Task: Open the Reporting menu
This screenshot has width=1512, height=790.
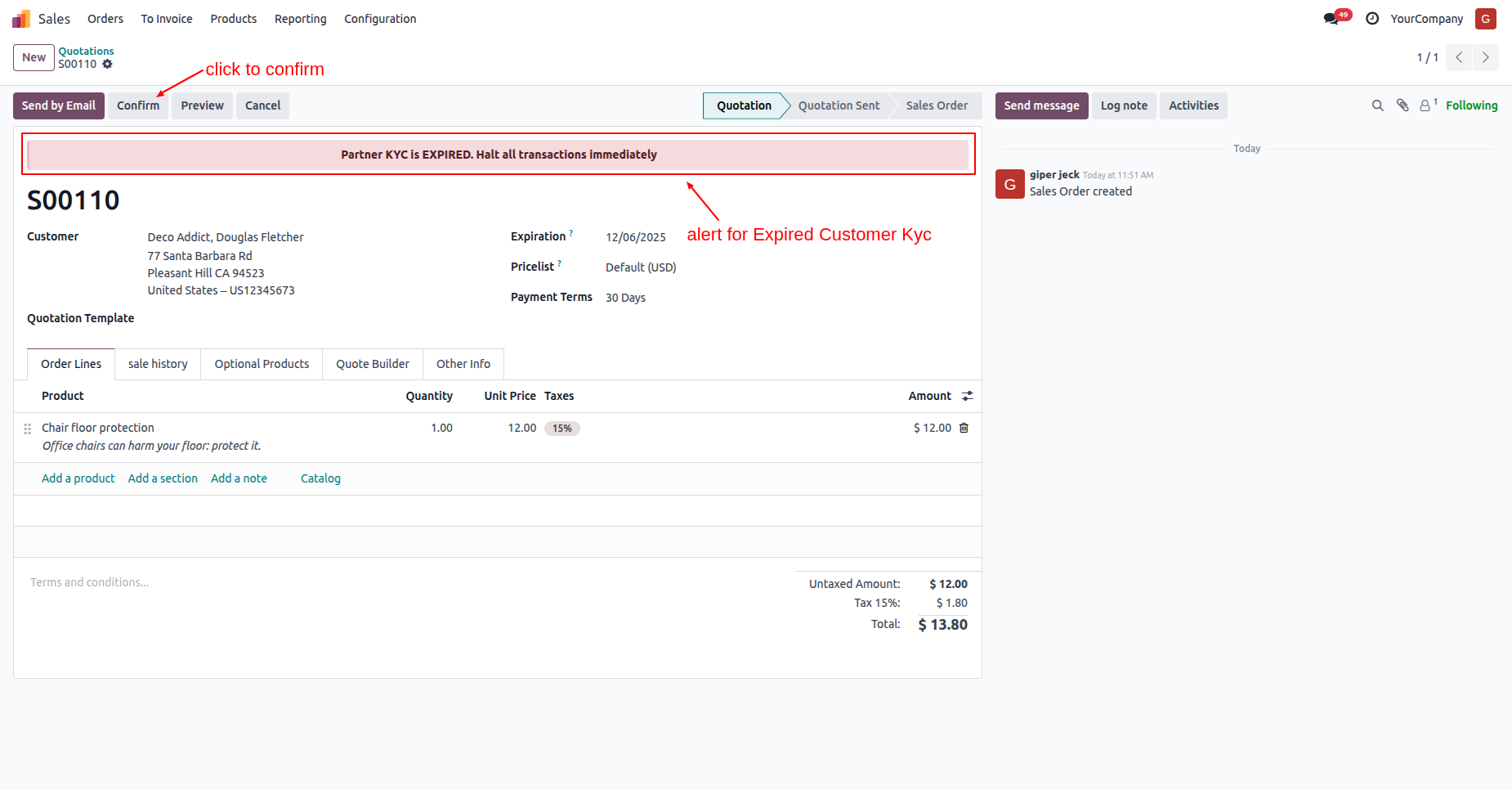Action: [301, 19]
